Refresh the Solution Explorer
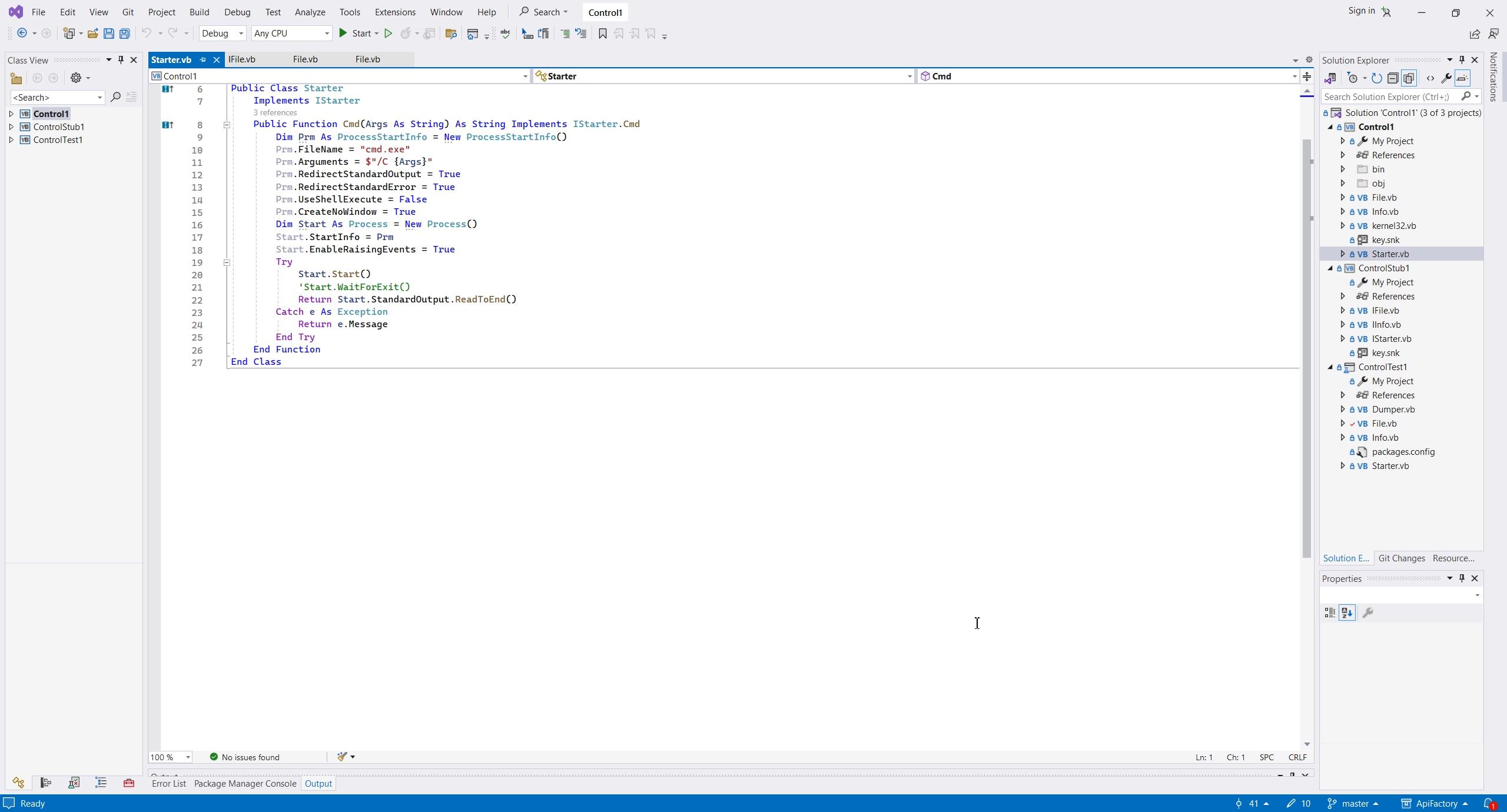This screenshot has height=812, width=1507. [x=1376, y=78]
